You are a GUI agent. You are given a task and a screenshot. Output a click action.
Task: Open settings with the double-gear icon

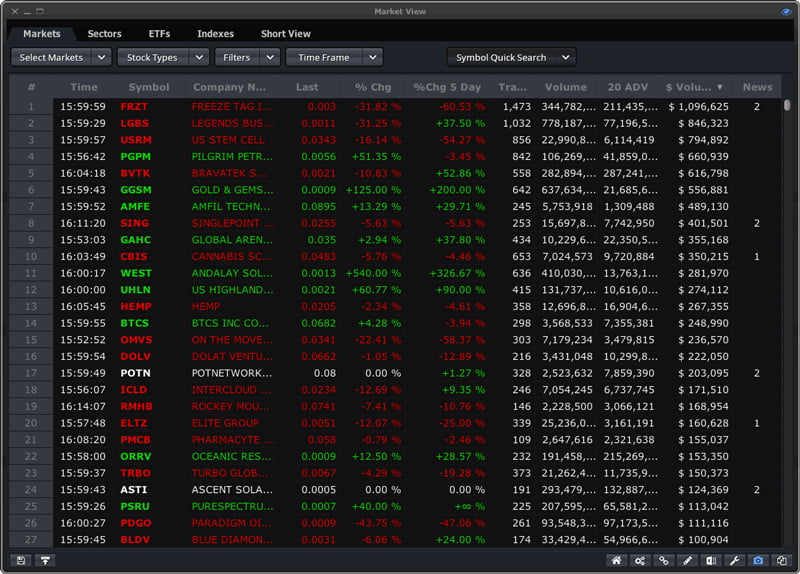[x=640, y=561]
